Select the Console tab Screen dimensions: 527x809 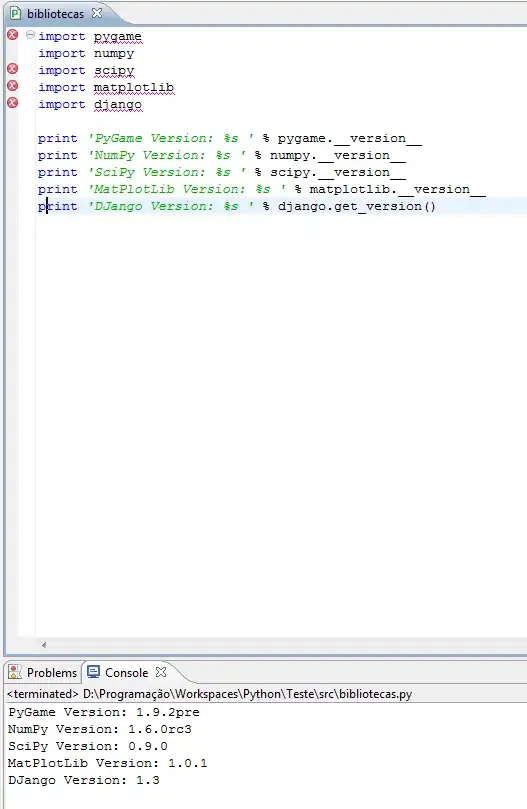[126, 673]
